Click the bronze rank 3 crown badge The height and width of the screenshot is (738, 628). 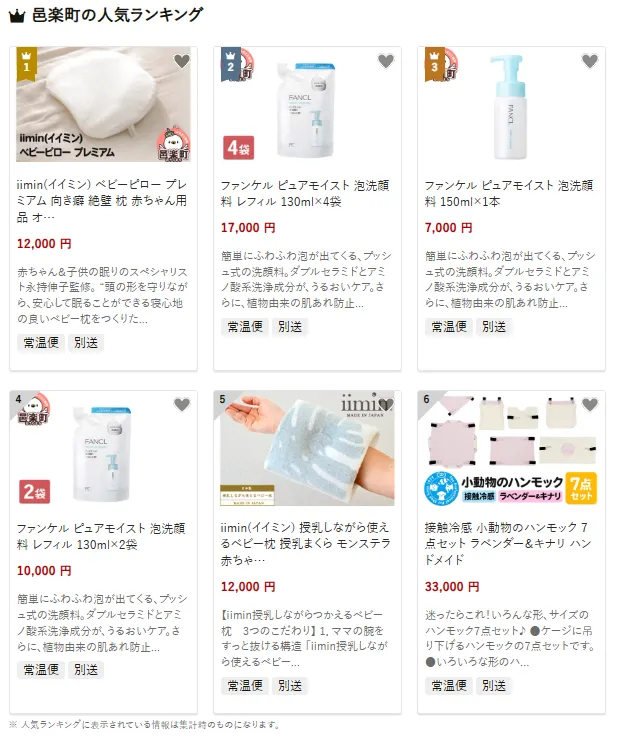(435, 63)
